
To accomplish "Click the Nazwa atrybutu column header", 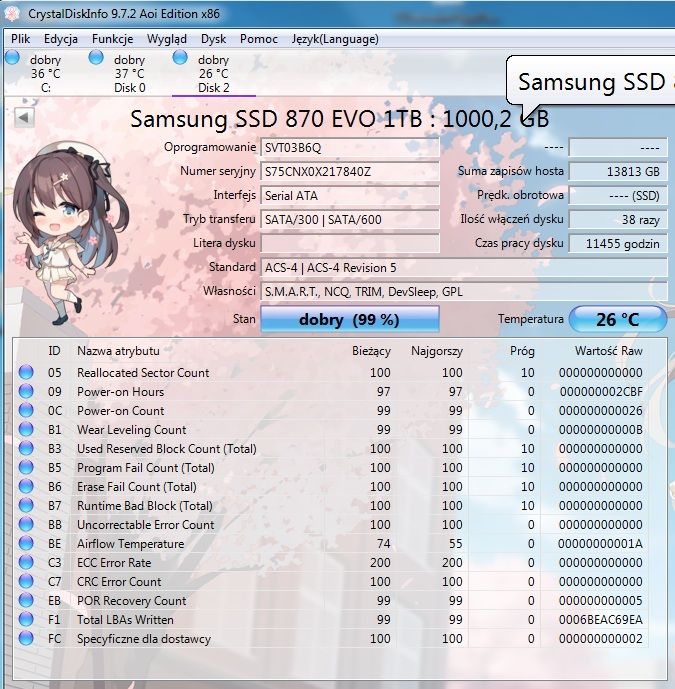I will pyautogui.click(x=118, y=351).
